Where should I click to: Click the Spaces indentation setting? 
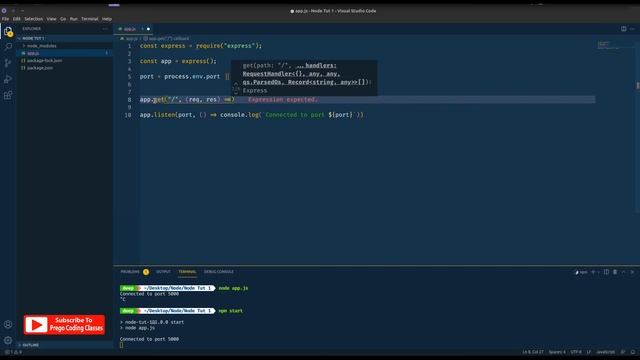(x=557, y=352)
